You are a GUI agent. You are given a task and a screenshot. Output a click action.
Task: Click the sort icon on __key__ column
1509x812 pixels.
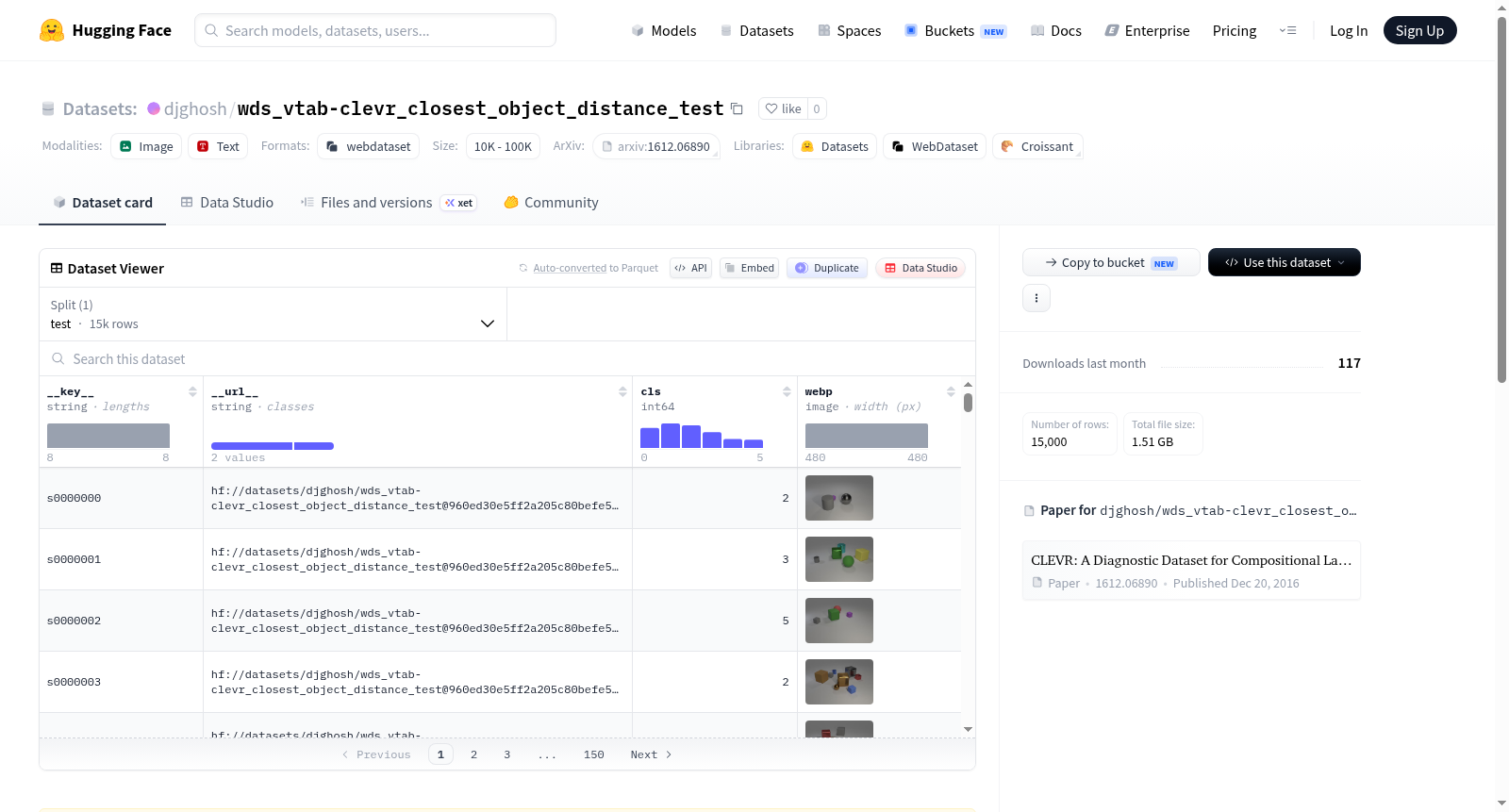tap(192, 391)
